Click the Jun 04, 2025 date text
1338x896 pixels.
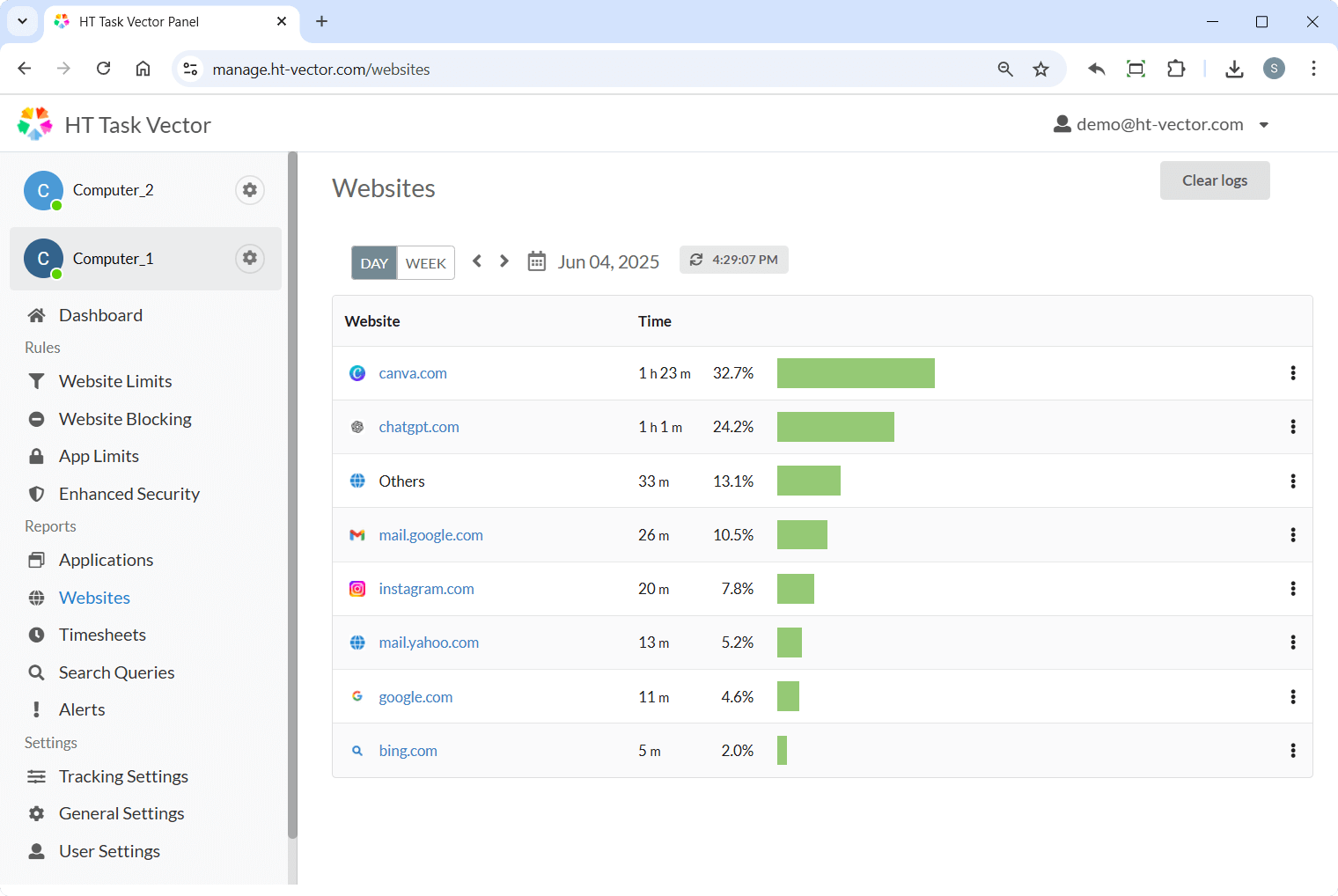pos(608,262)
